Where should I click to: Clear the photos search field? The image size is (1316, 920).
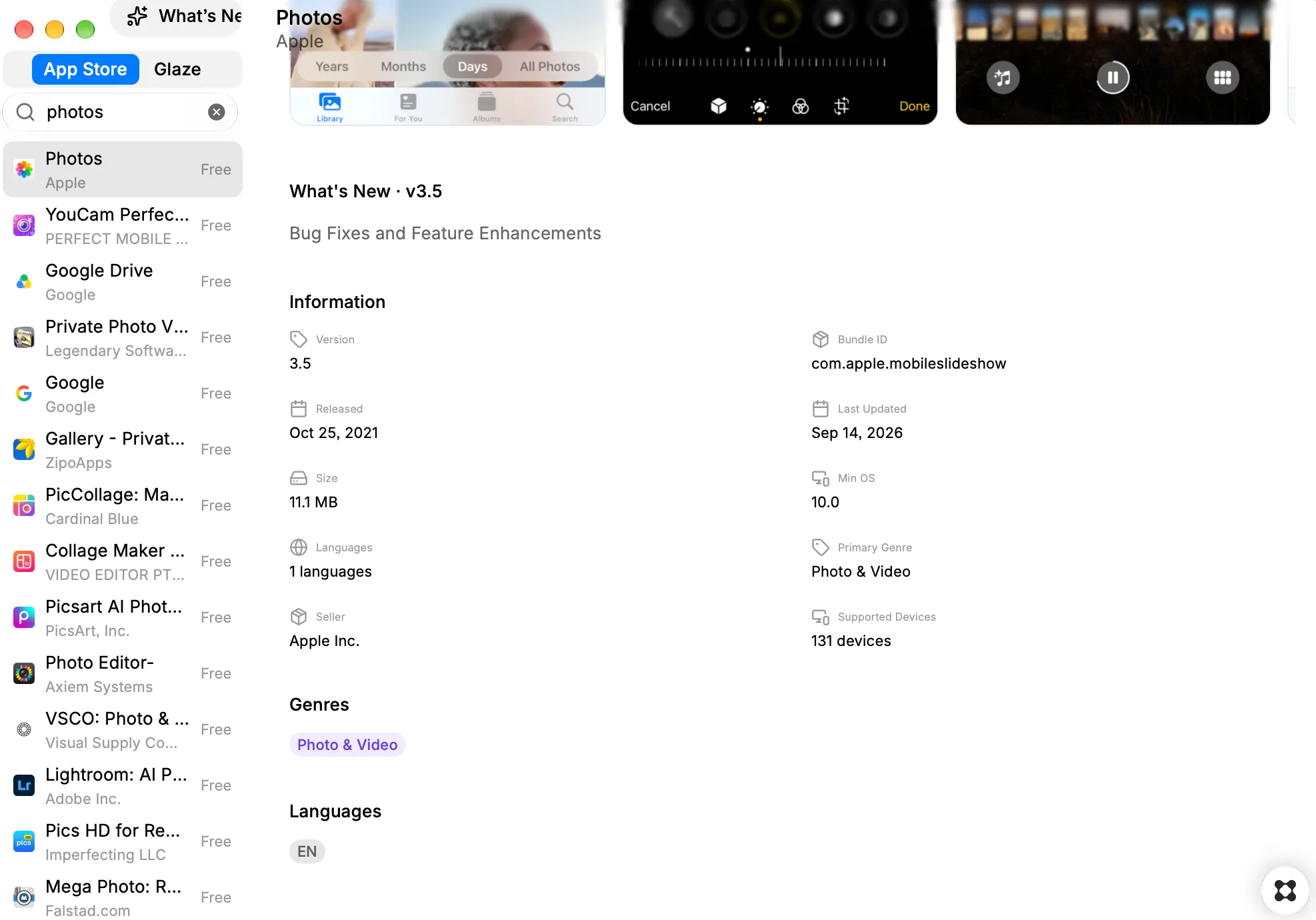(216, 112)
